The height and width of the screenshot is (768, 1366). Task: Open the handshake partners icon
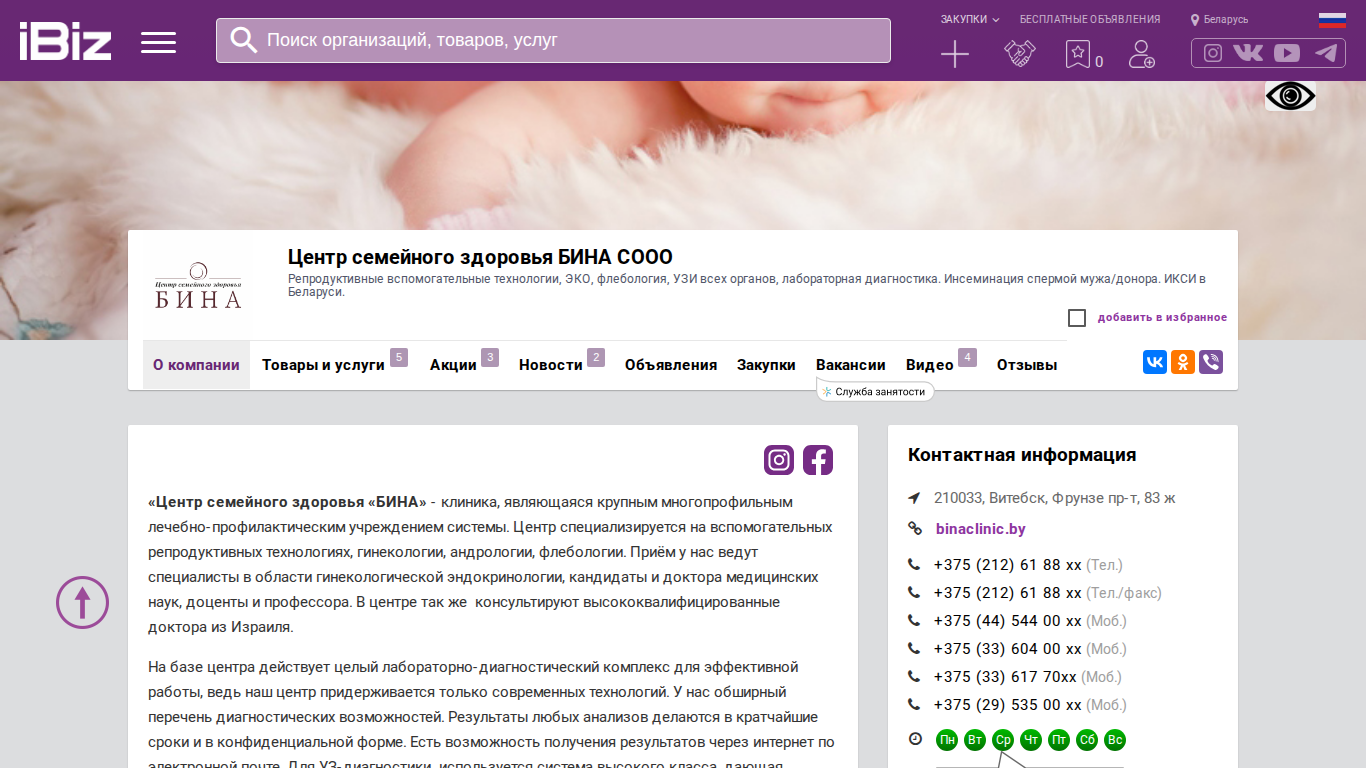tap(1020, 54)
